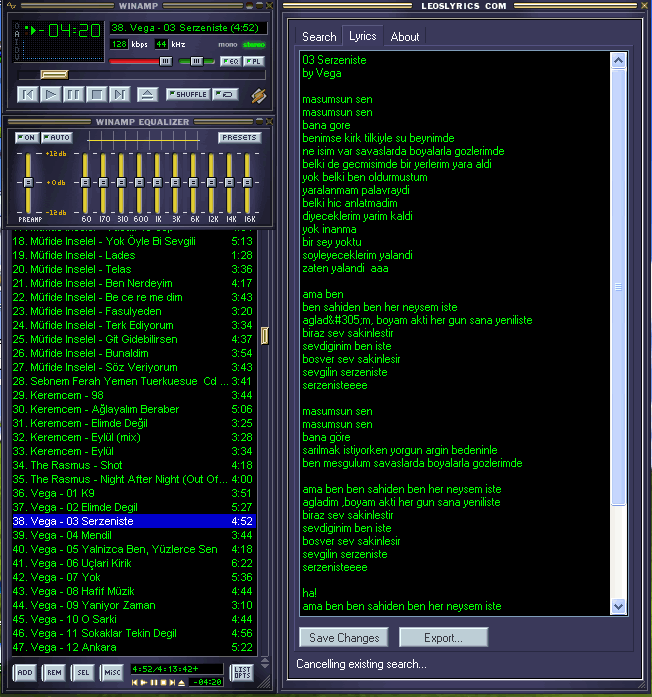Select playlist item 34 The Rasmus - Shot
Screen dimensions: 652x697
[134, 465]
